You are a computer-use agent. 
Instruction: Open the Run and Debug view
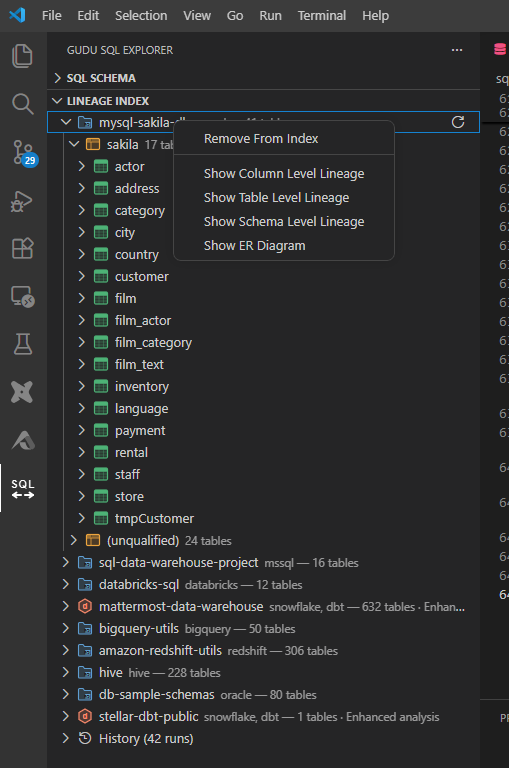22,201
